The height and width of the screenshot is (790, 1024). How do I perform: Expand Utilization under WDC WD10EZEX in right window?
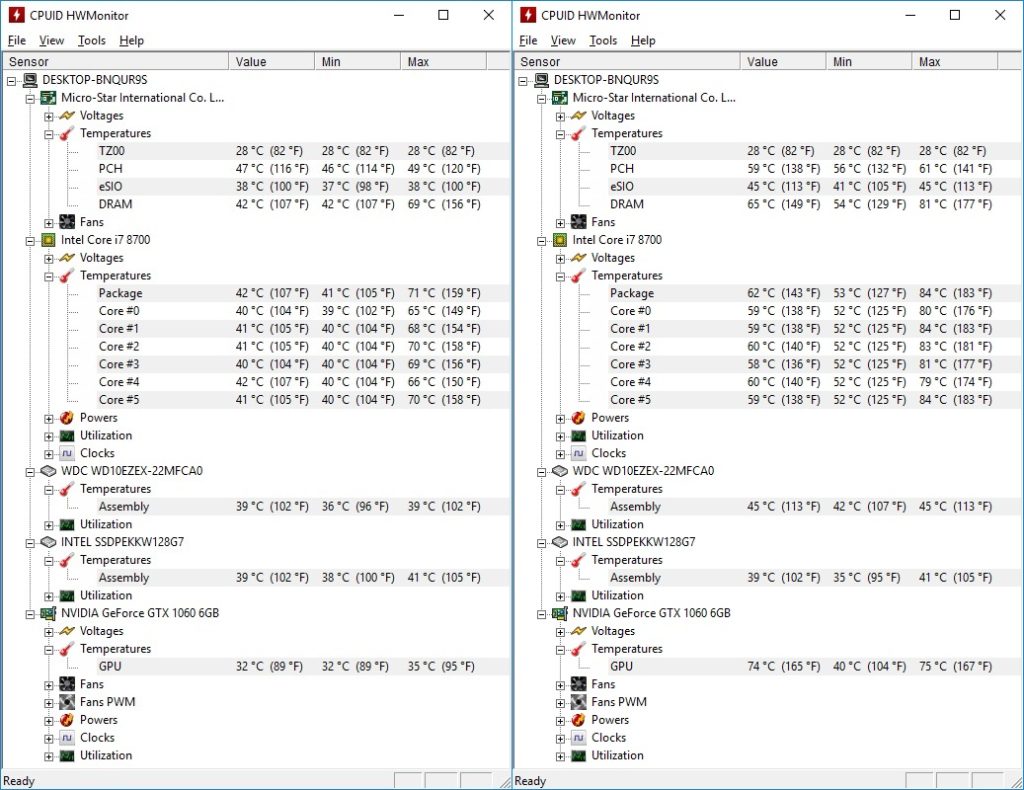(560, 525)
